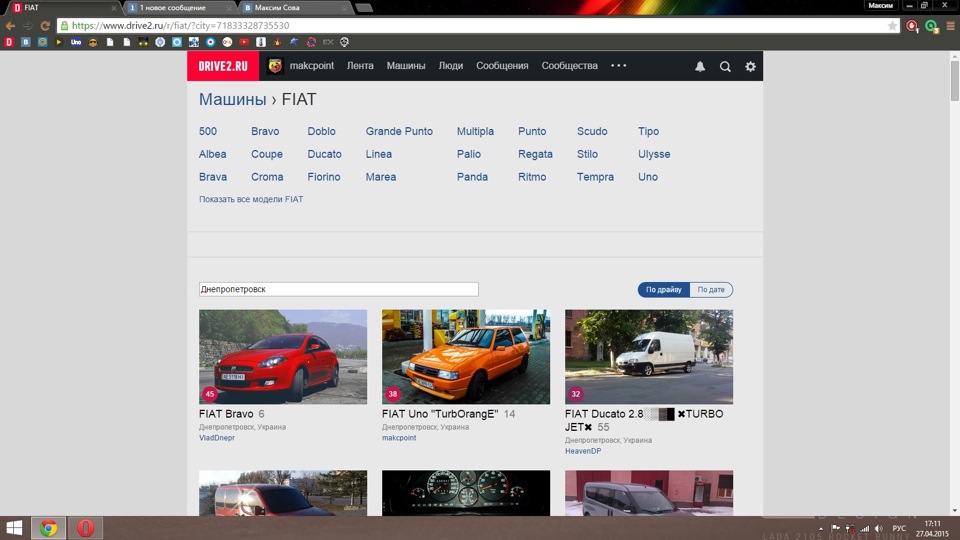The image size is (960, 540).
Task: Open the red extension icon with badge 1
Action: coord(912,26)
